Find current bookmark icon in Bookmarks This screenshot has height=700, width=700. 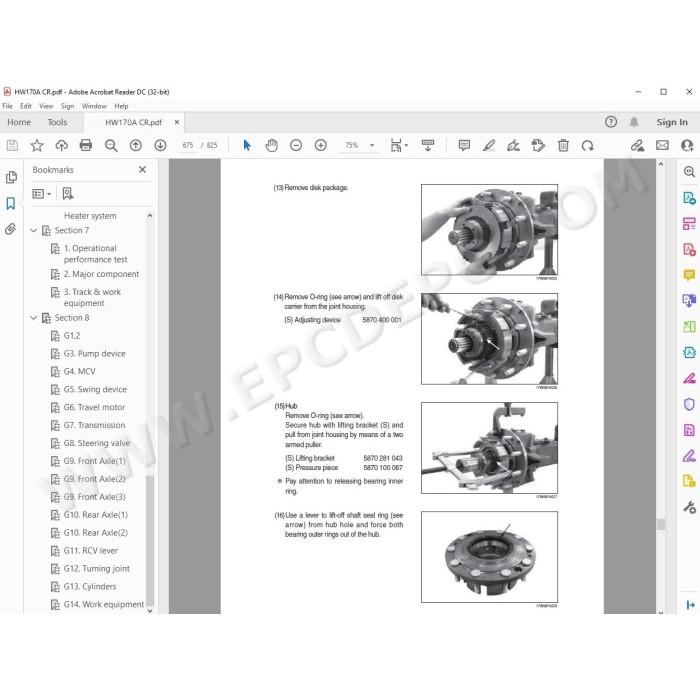pyautogui.click(x=67, y=193)
